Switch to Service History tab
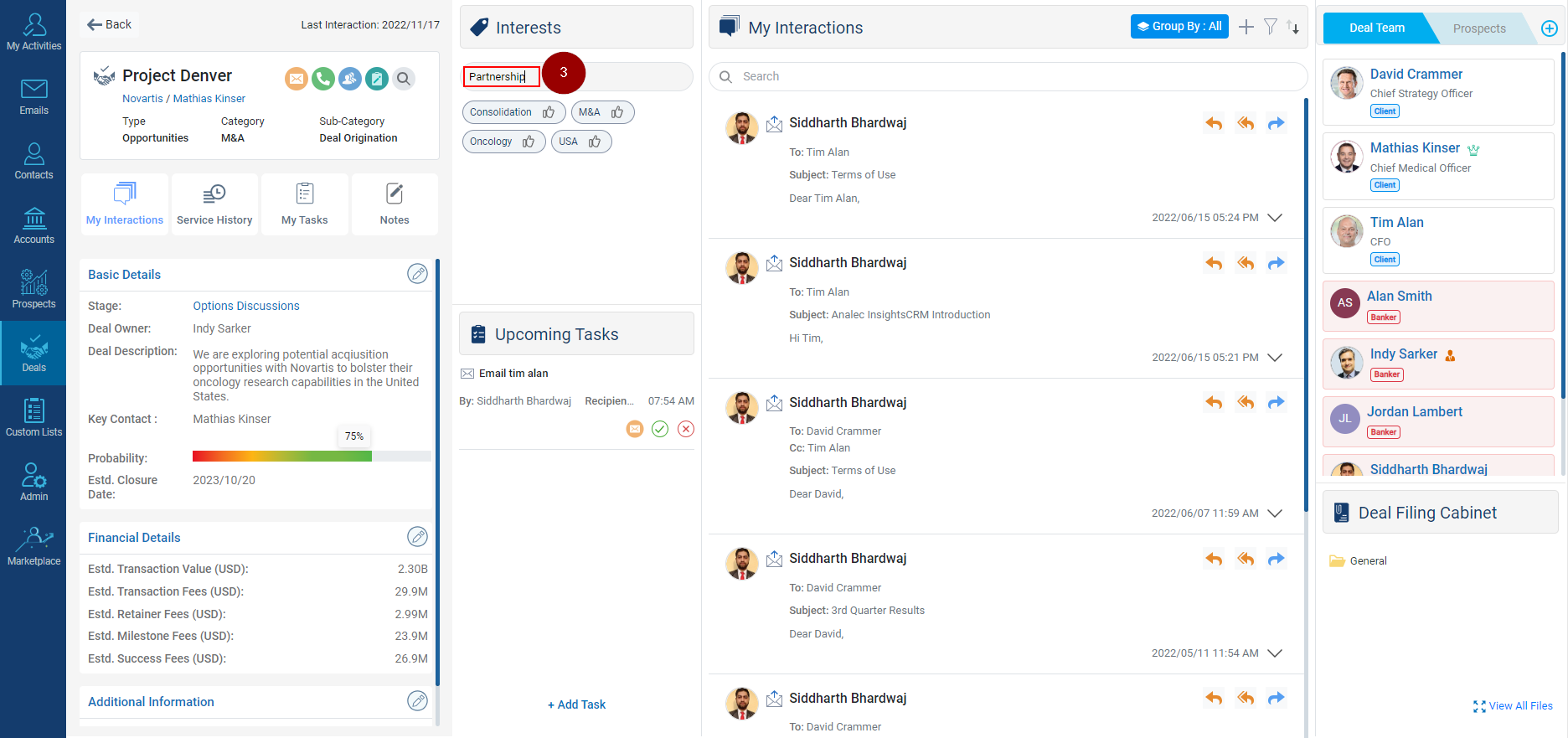1568x738 pixels. [x=214, y=204]
